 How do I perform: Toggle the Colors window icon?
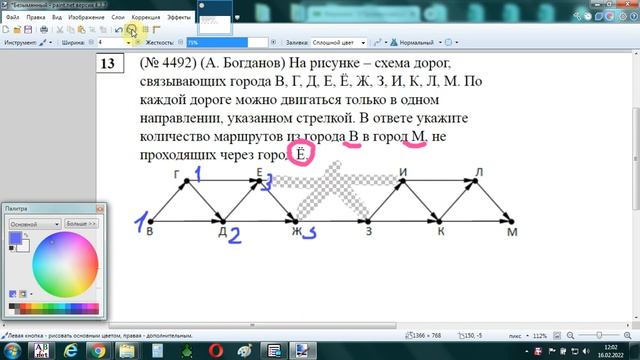(x=610, y=16)
